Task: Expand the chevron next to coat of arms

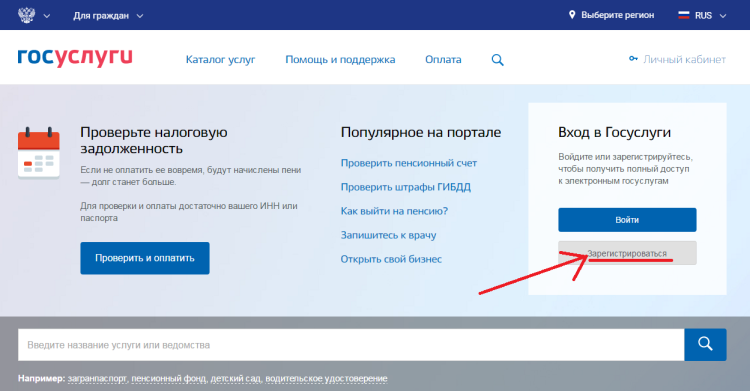Action: pos(47,16)
